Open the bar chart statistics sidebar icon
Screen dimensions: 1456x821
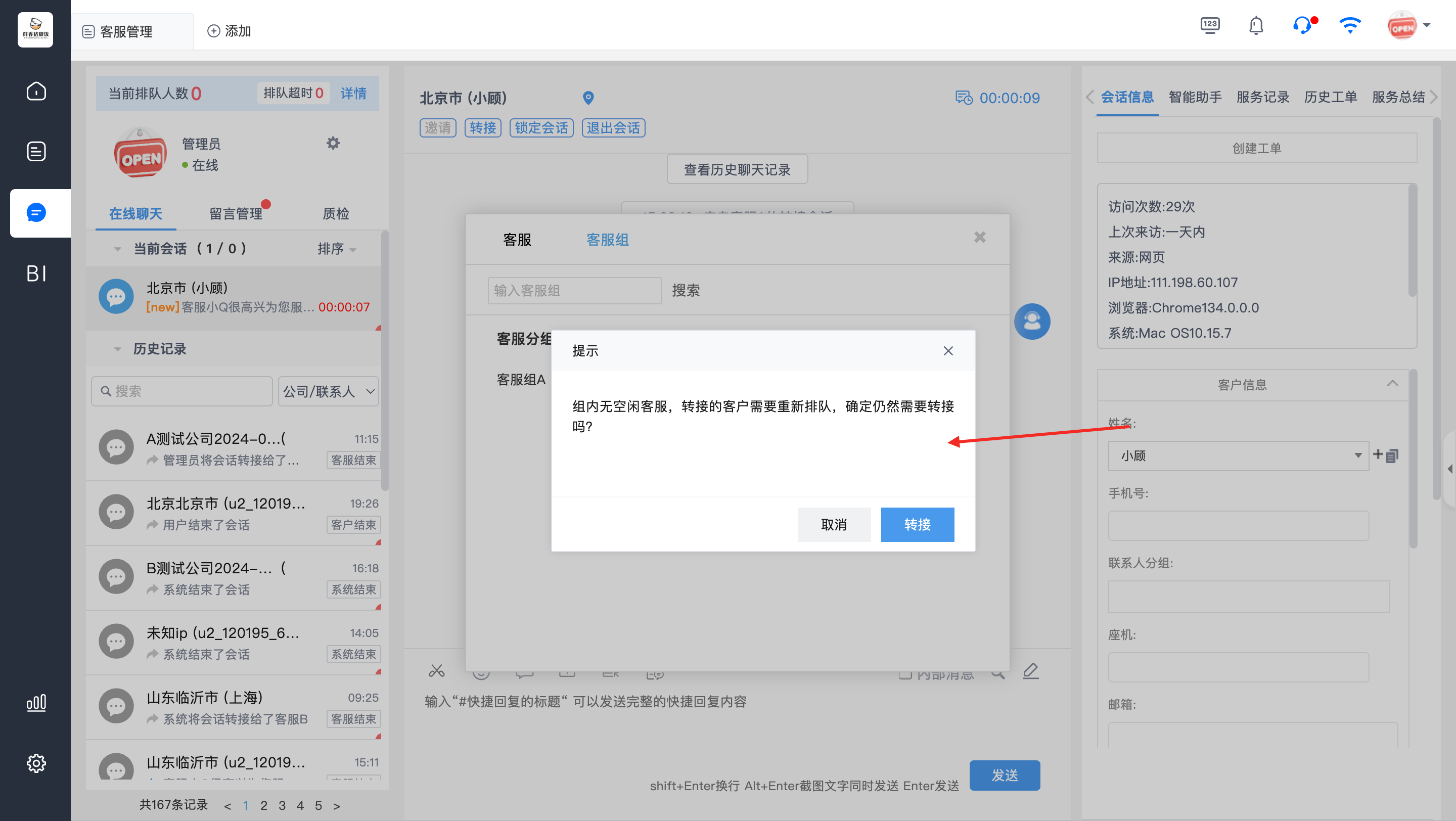click(36, 703)
